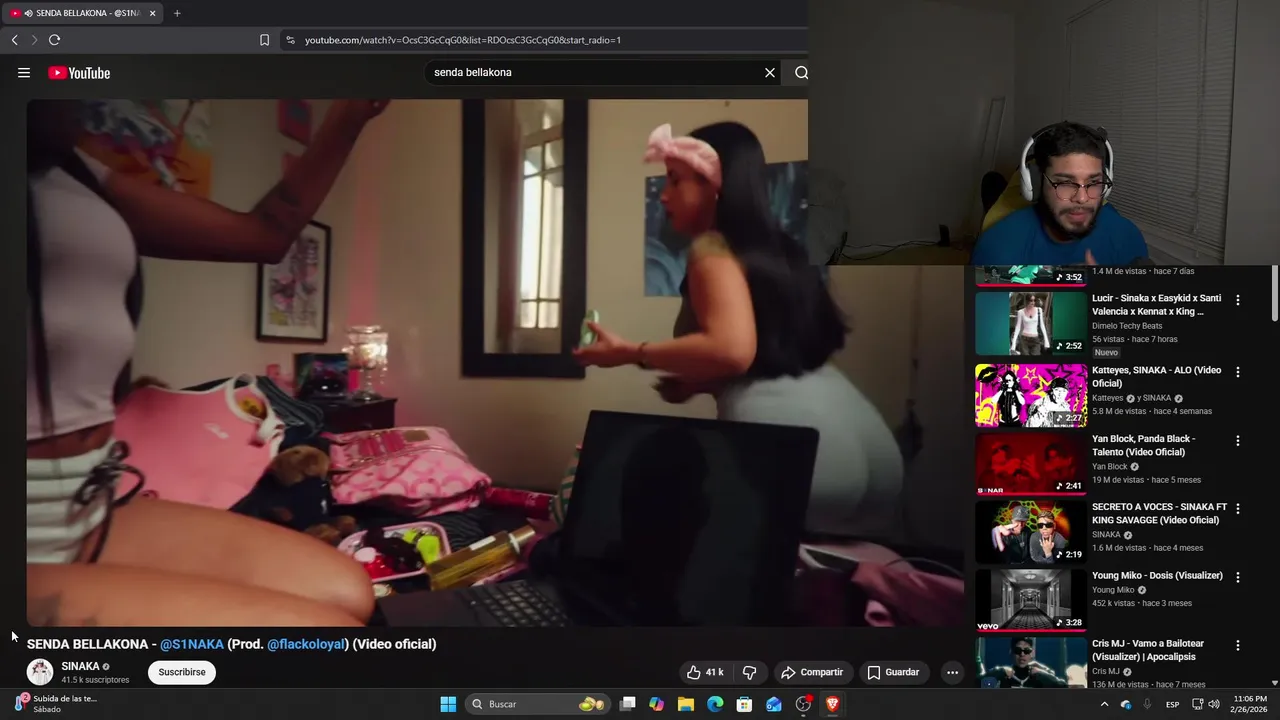Image resolution: width=1280 pixels, height=720 pixels.
Task: Open more actions with the three dots below the video
Action: [952, 672]
